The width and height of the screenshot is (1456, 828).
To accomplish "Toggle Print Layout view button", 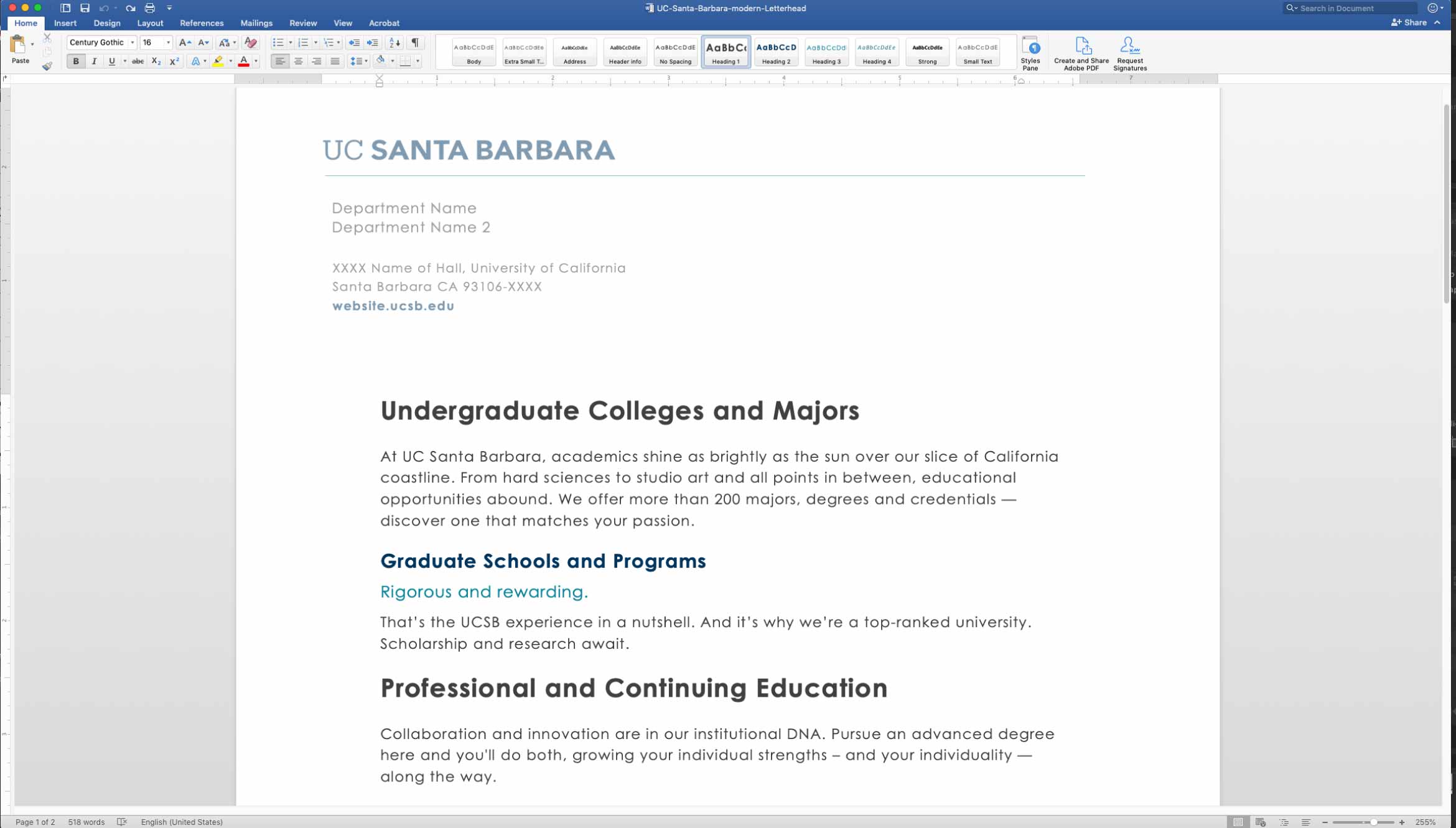I will pos(1238,822).
